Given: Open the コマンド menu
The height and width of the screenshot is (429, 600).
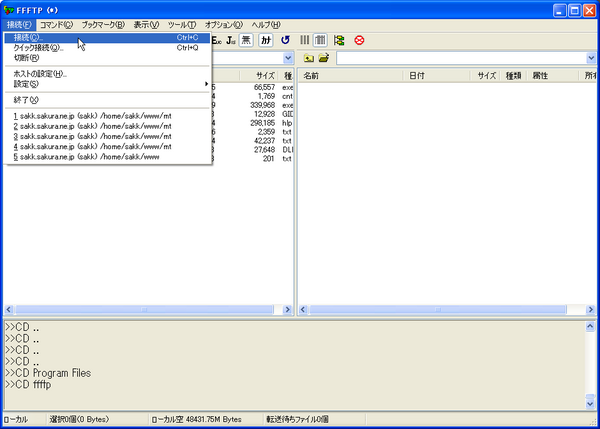Looking at the screenshot, I should (x=56, y=25).
